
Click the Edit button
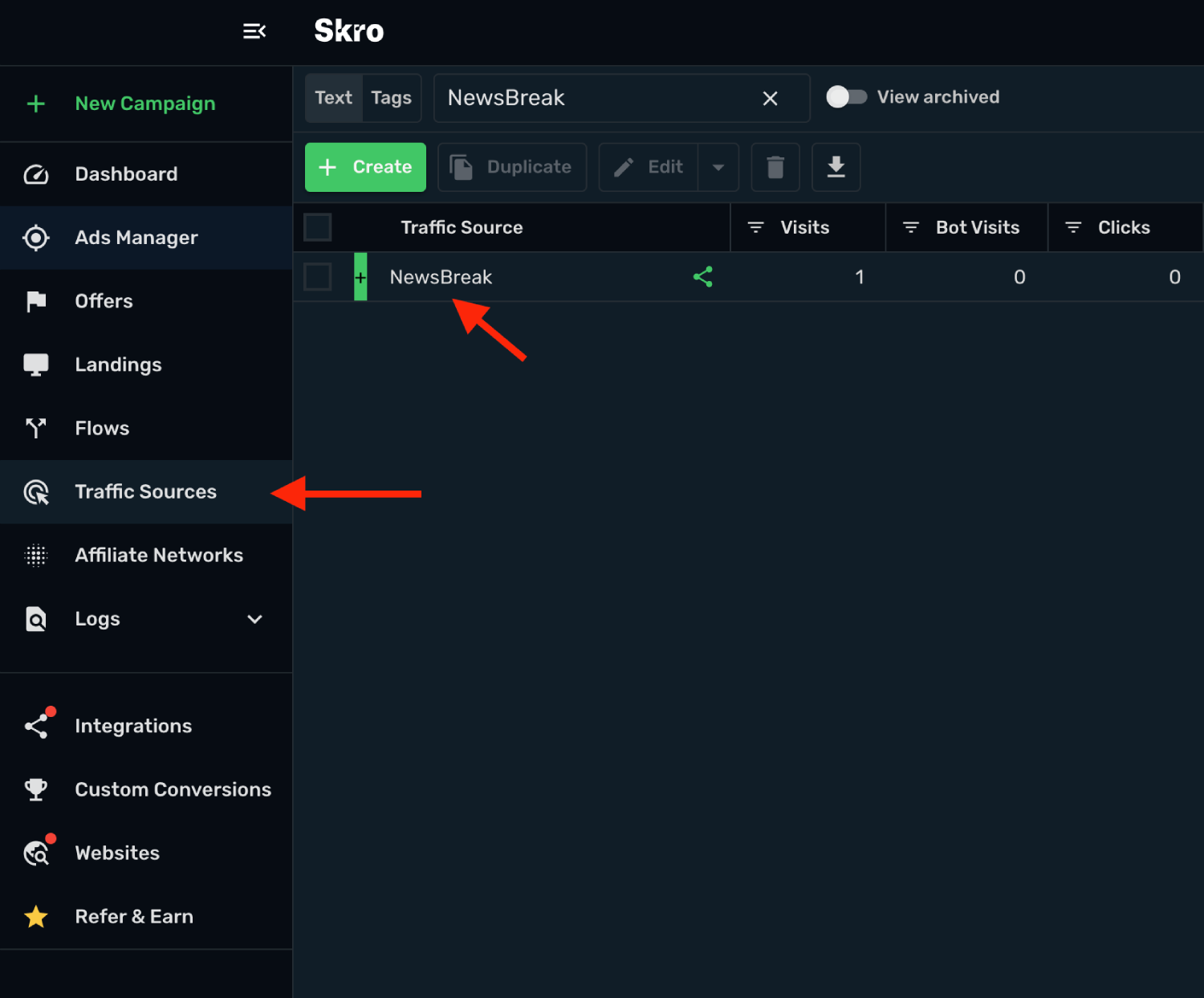tap(649, 167)
